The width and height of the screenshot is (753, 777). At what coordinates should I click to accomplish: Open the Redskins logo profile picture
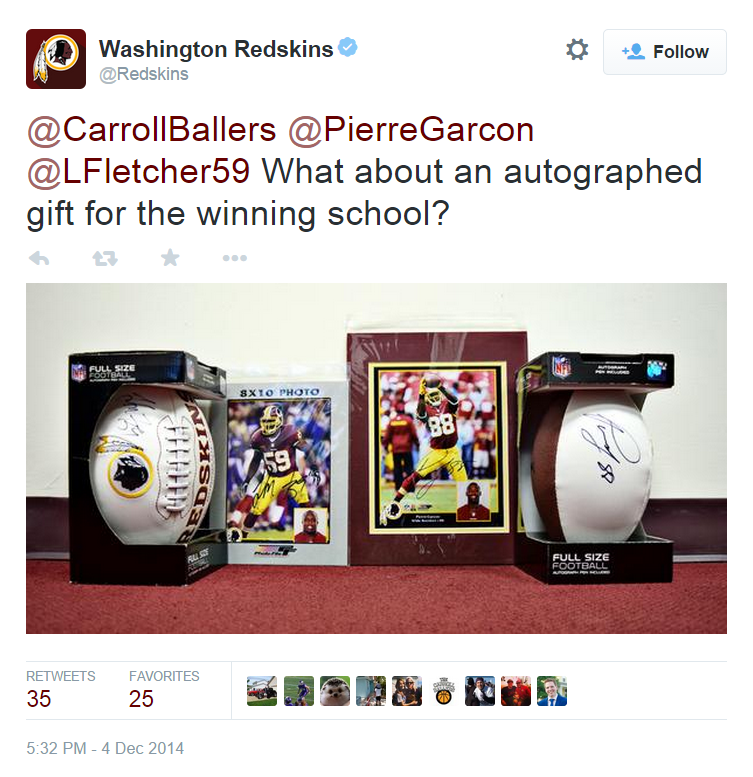[x=56, y=59]
